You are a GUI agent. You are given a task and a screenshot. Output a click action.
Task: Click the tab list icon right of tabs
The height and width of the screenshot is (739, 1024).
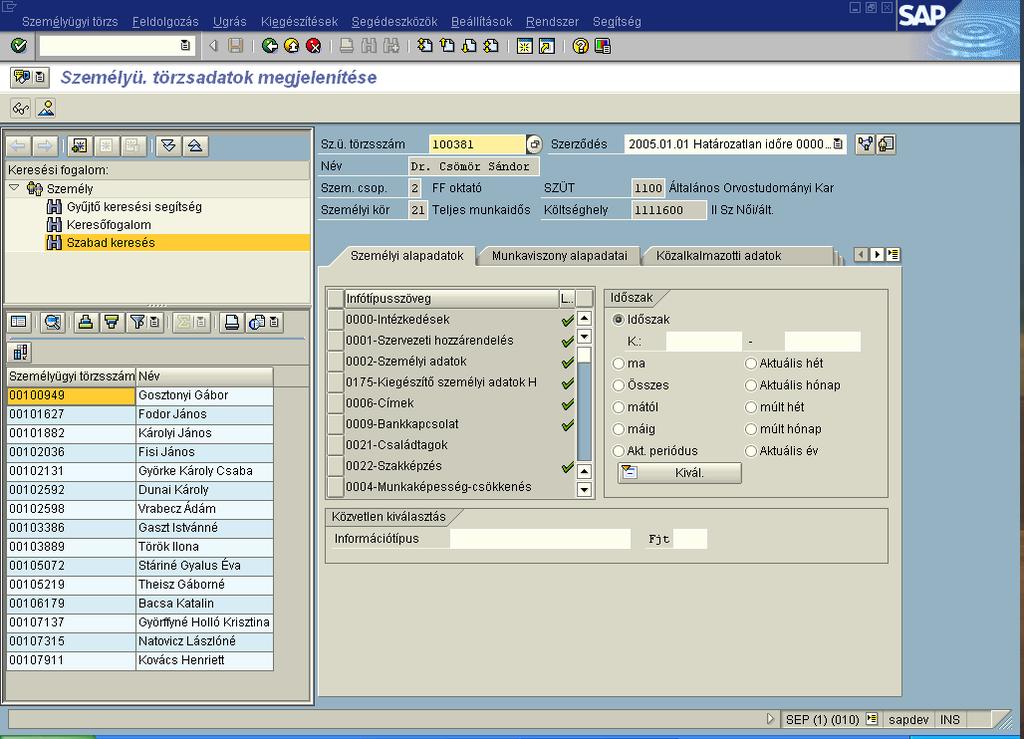(893, 255)
